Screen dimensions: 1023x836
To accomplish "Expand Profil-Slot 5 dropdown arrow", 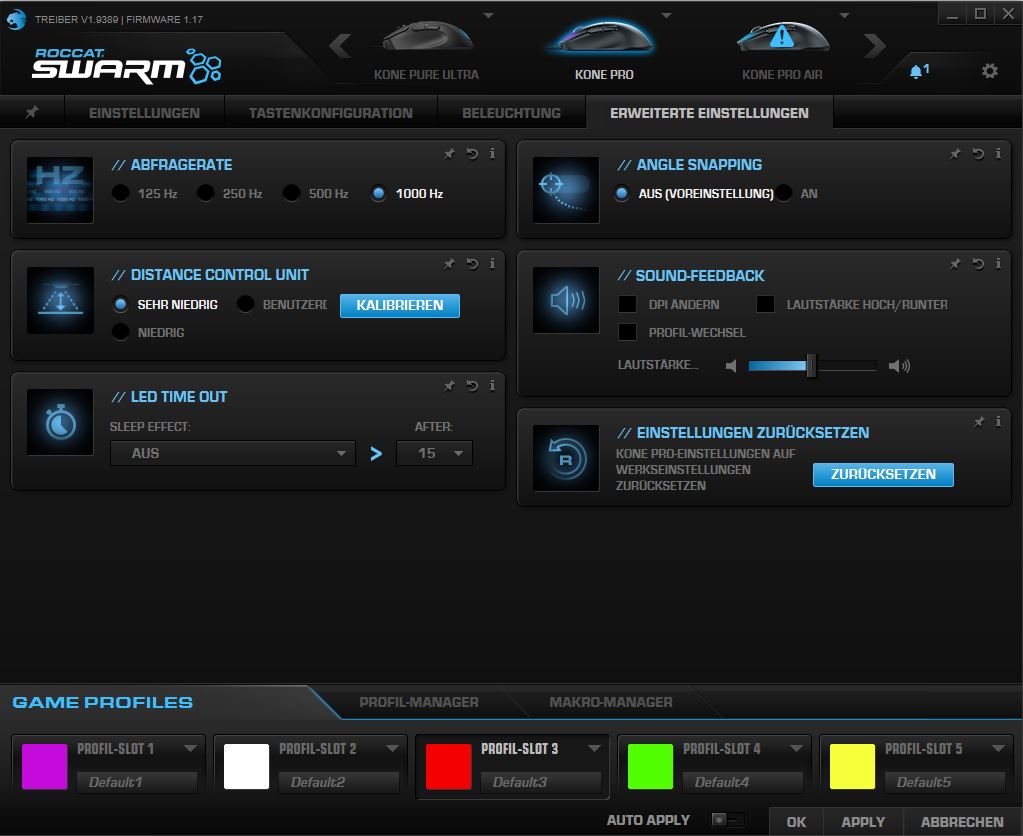I will tap(998, 749).
